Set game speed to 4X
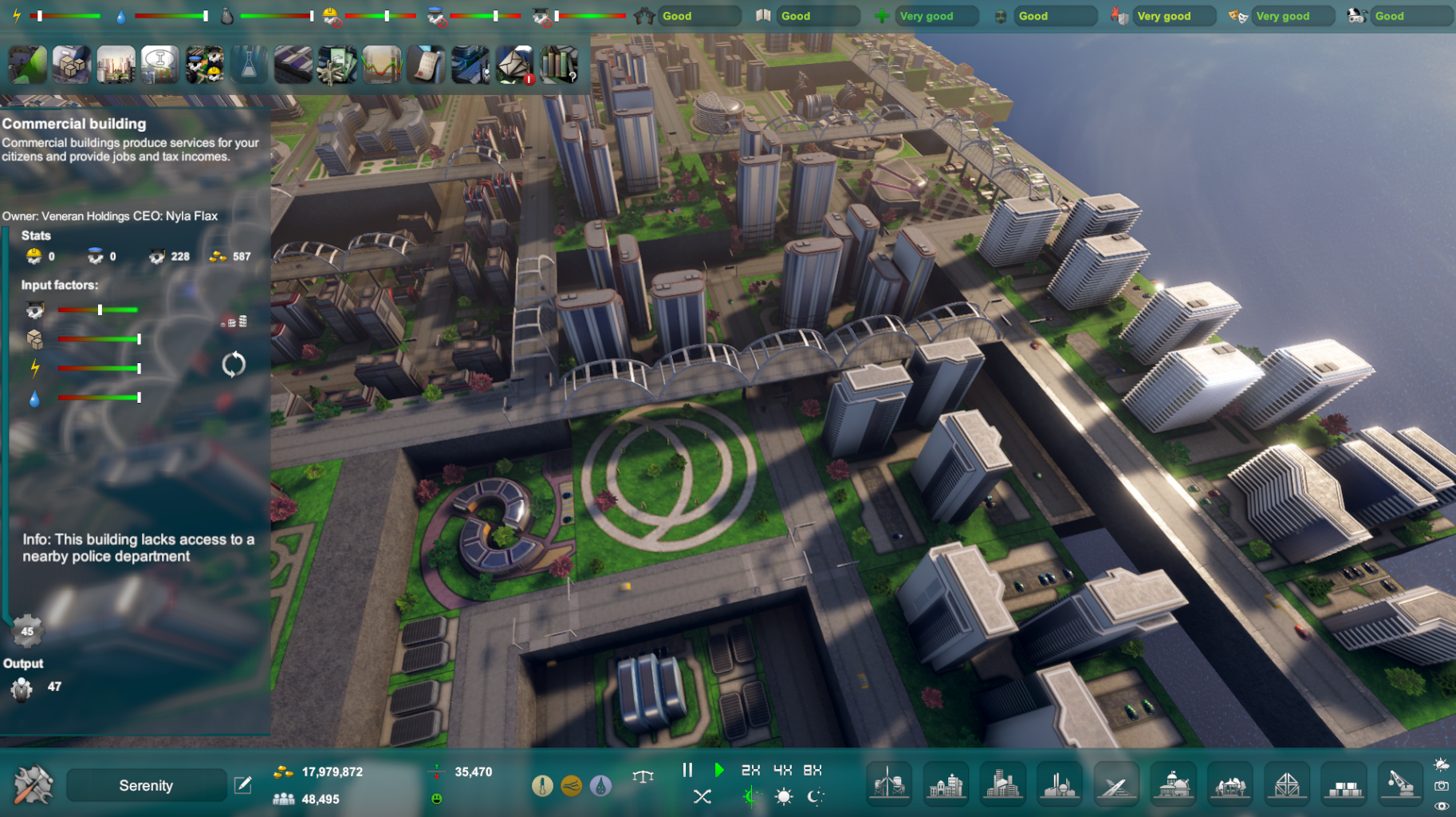Image resolution: width=1456 pixels, height=817 pixels. (x=782, y=770)
